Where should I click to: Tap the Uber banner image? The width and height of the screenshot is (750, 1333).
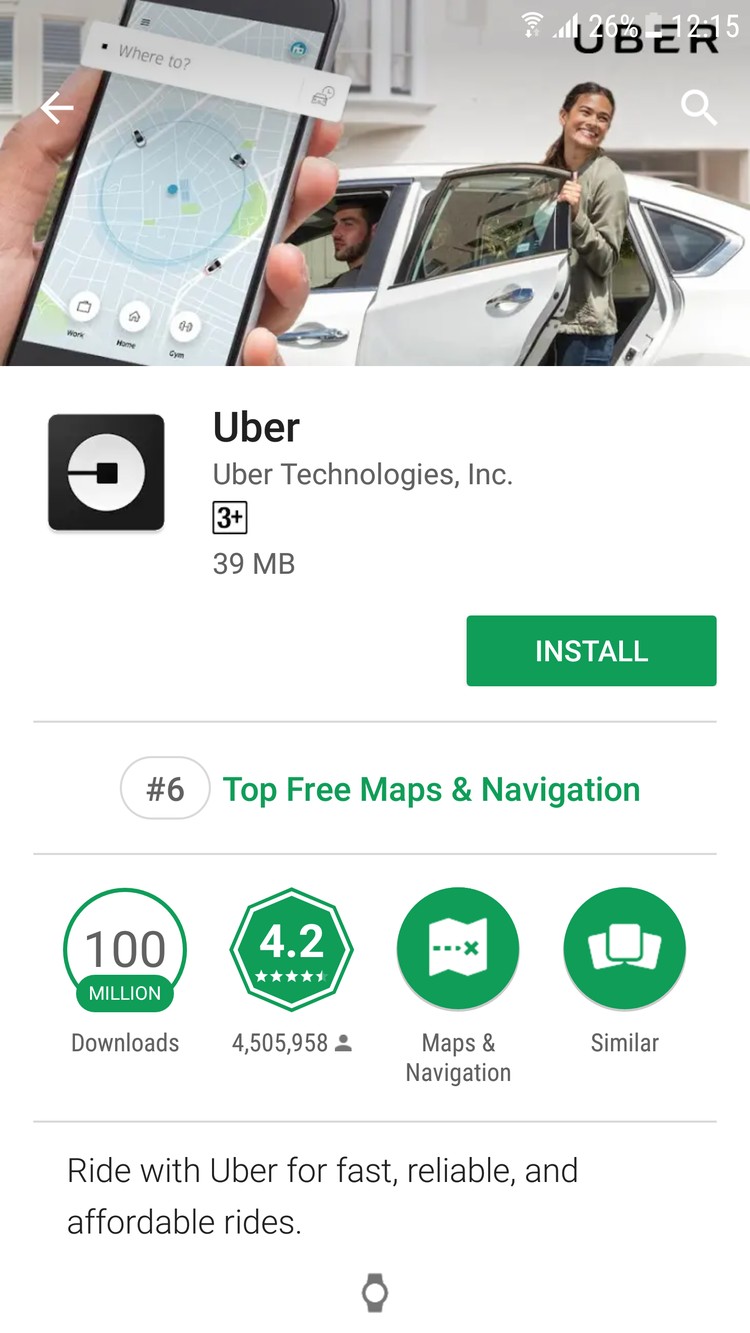point(375,183)
